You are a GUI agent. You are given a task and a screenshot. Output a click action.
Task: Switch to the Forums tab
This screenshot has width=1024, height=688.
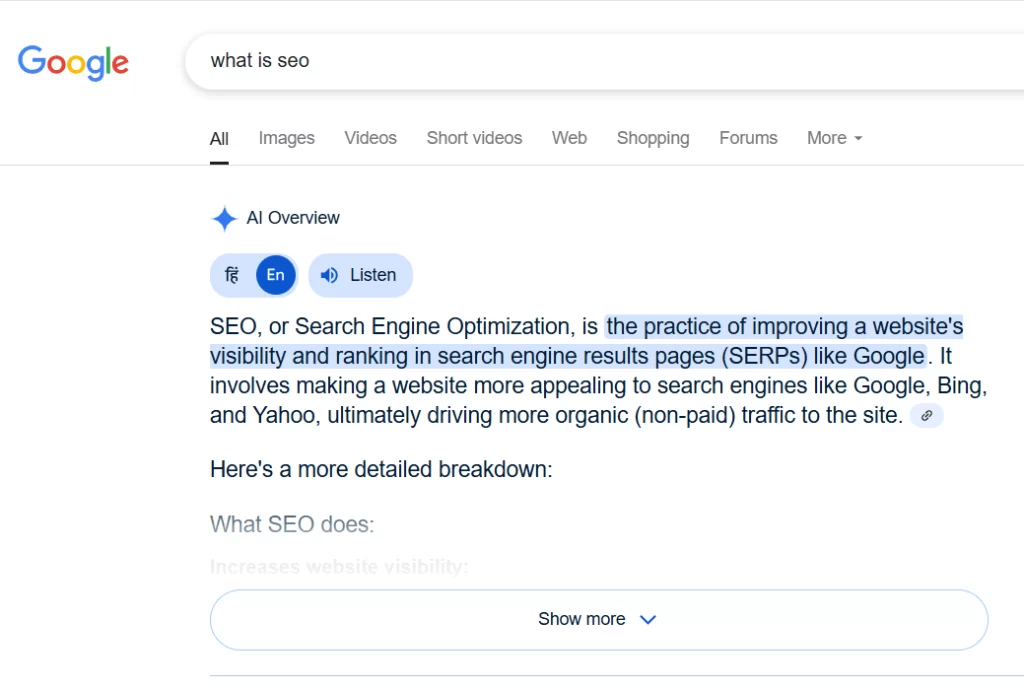748,138
